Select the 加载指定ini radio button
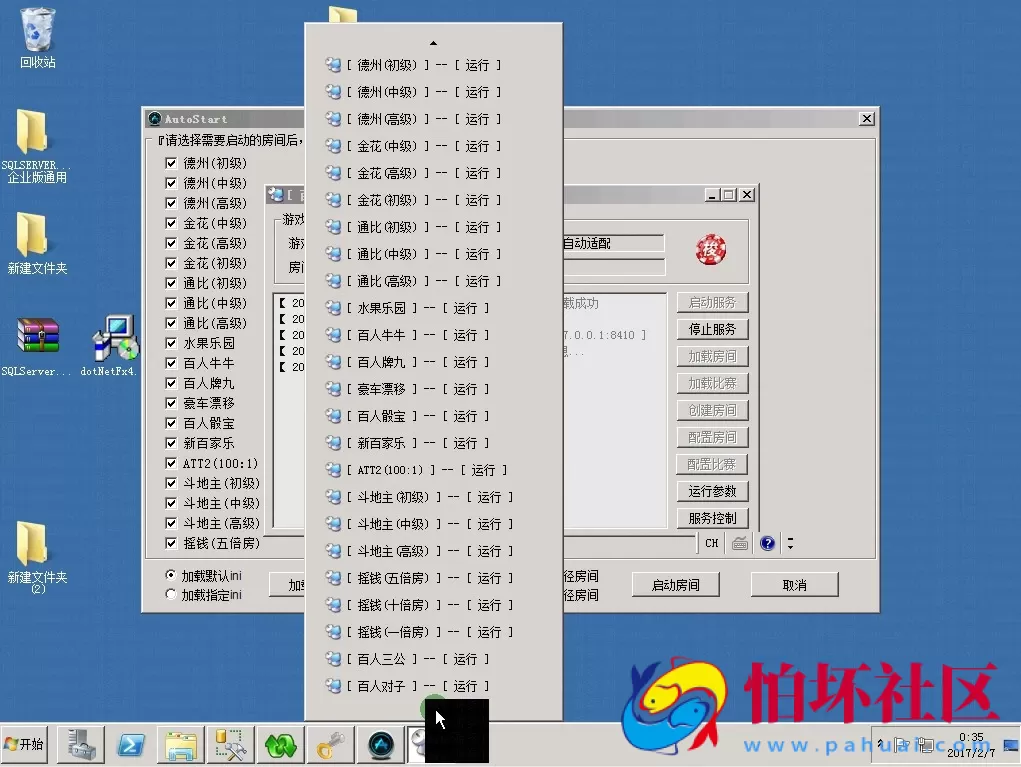This screenshot has width=1021, height=767. 170,595
